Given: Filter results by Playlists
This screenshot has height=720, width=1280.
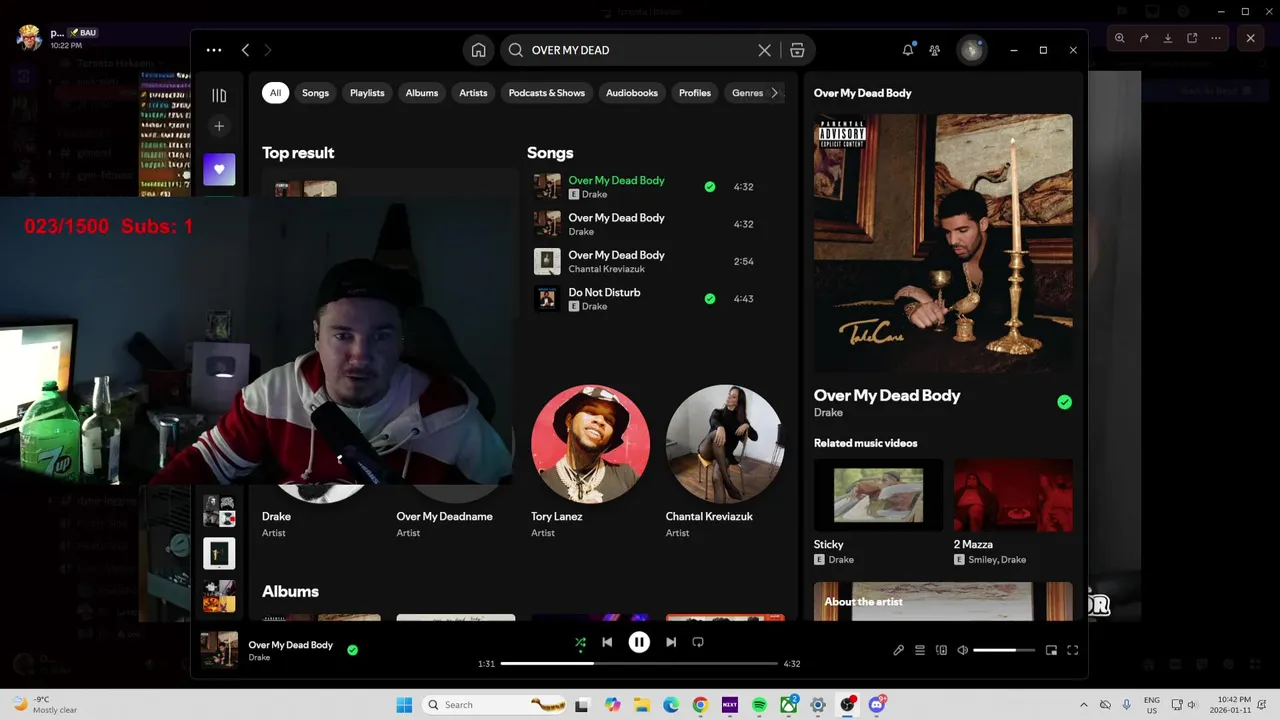Looking at the screenshot, I should coord(367,93).
